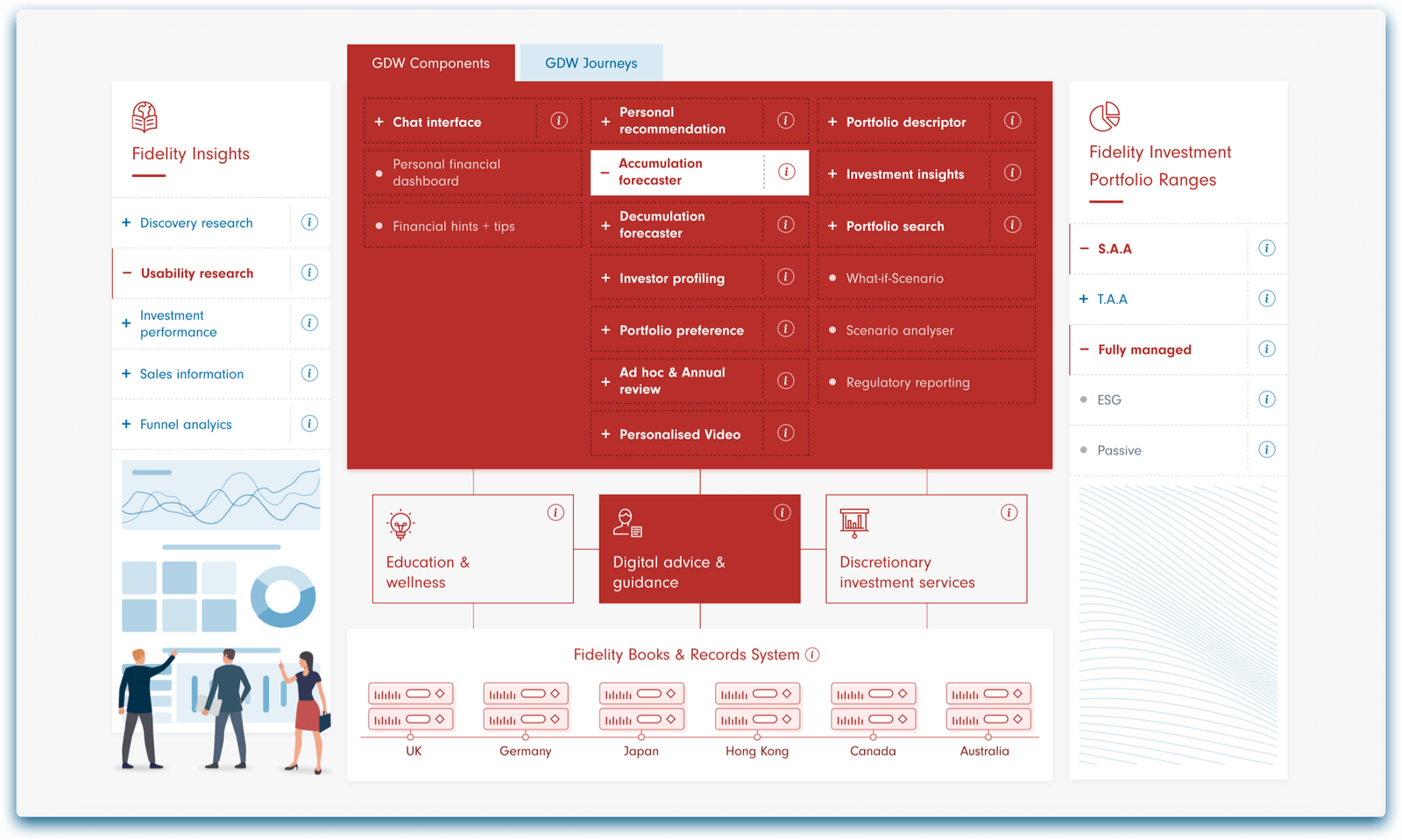The width and height of the screenshot is (1402, 840).
Task: Click the Hong Kong server icon
Action: pos(757,707)
